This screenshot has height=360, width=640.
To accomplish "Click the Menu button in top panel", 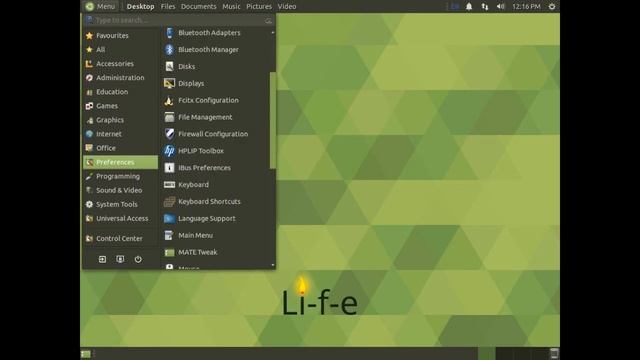I will pos(100,7).
